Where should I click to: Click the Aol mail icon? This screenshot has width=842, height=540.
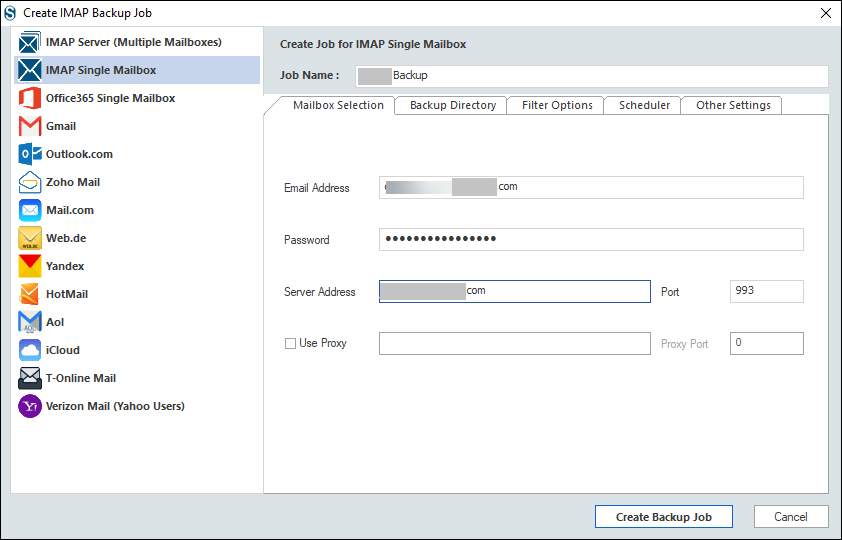pyautogui.click(x=30, y=322)
